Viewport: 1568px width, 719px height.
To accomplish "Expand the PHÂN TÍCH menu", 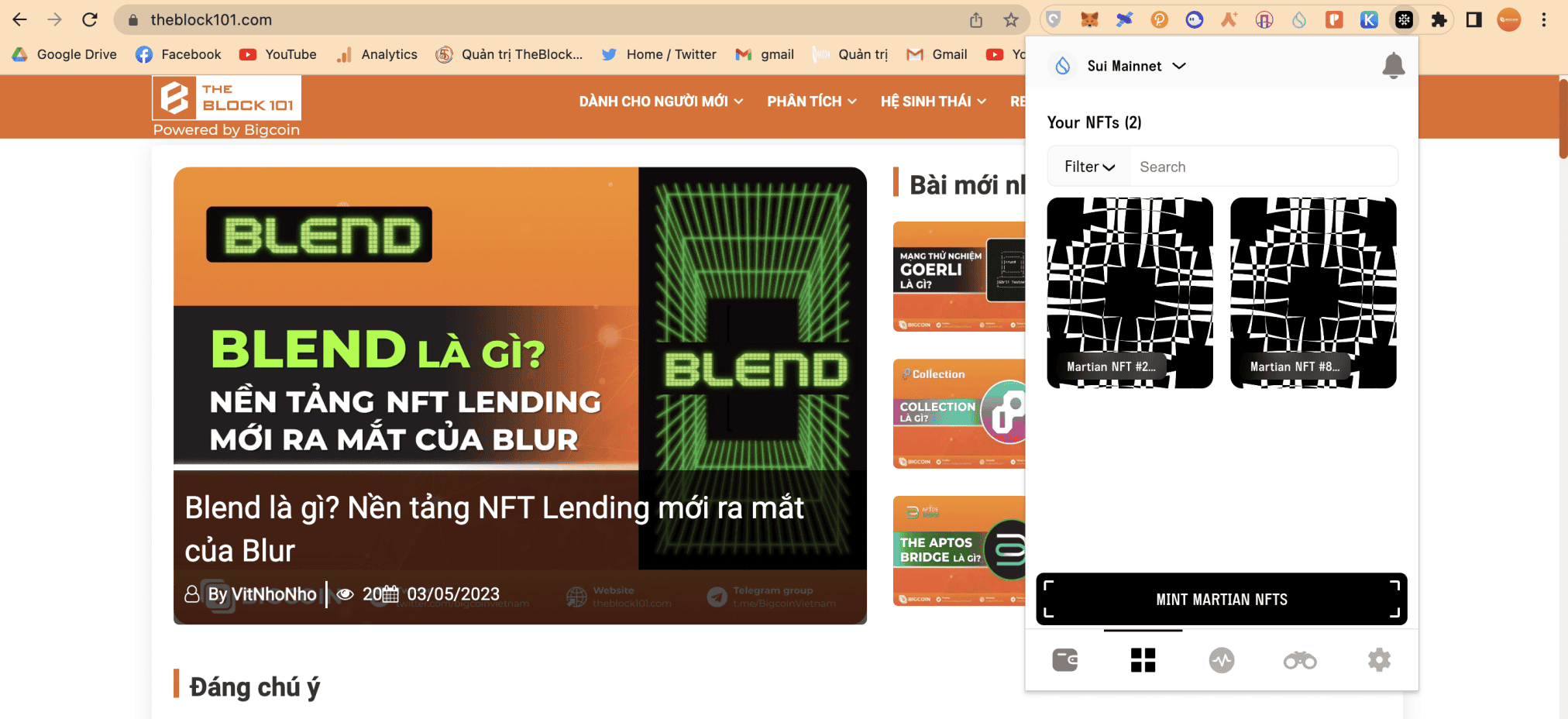I will 812,101.
